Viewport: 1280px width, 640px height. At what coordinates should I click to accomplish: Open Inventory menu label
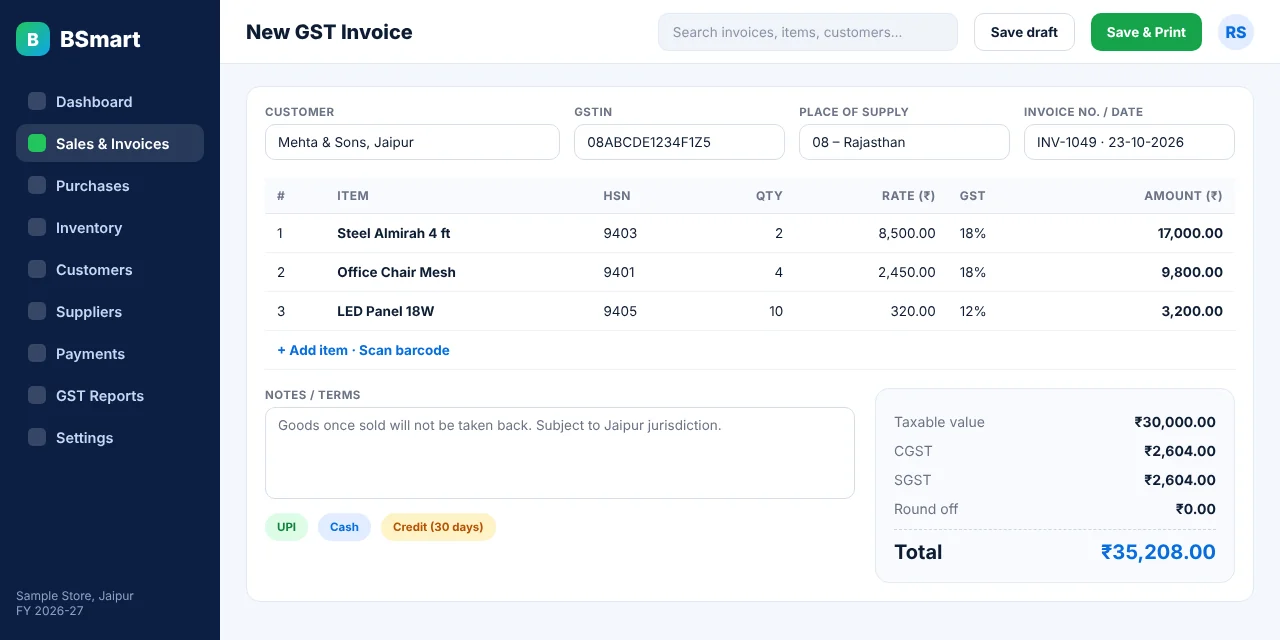pos(89,228)
